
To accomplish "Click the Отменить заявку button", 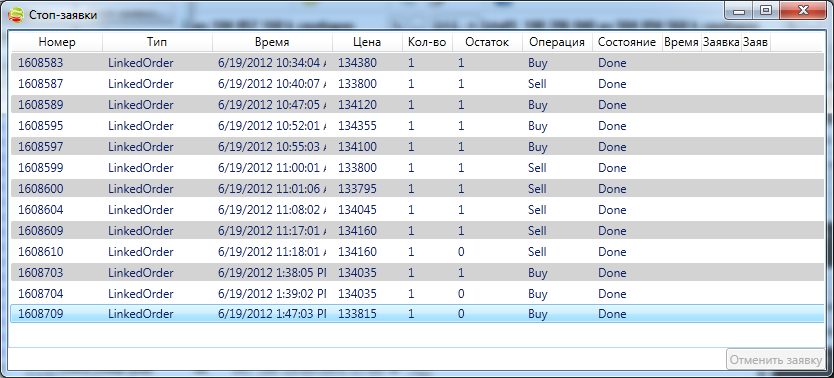I will (x=775, y=360).
